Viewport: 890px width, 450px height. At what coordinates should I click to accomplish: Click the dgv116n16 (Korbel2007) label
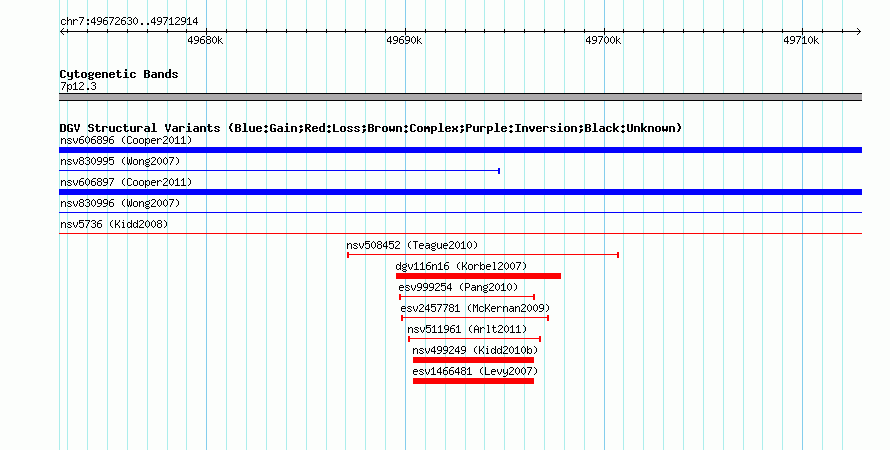(461, 266)
